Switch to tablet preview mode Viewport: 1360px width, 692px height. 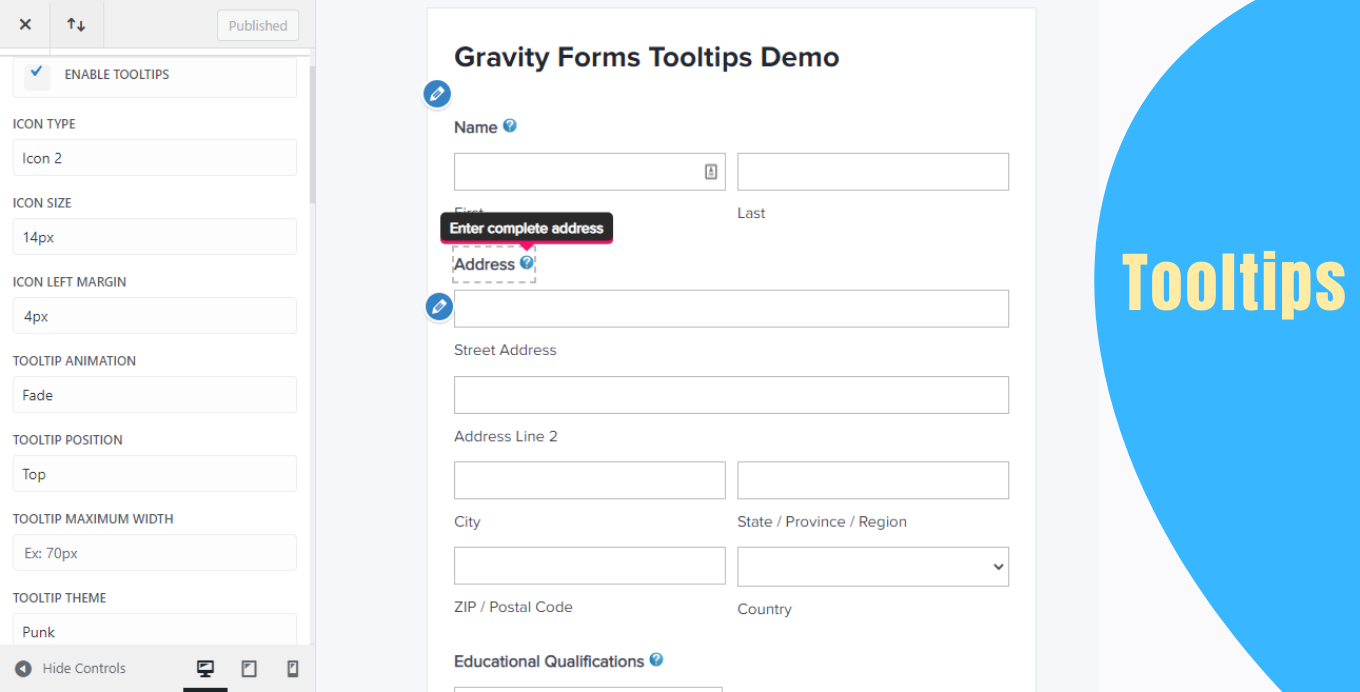tap(249, 669)
